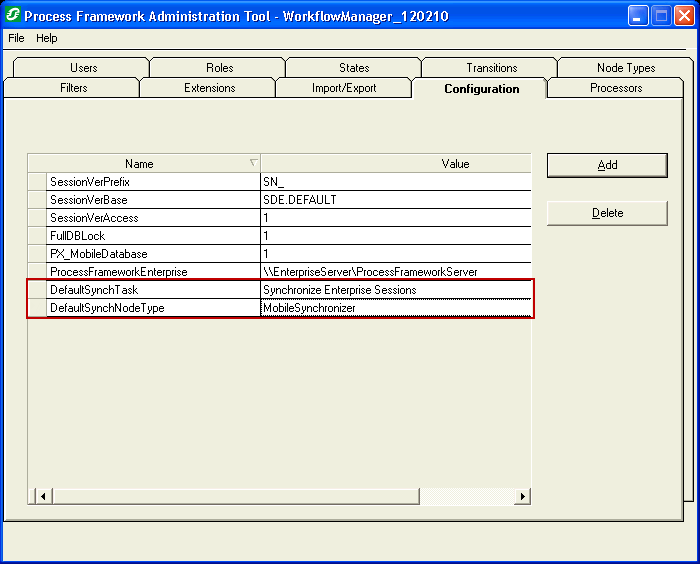Go to the Node Types tab
The image size is (700, 564).
626,68
